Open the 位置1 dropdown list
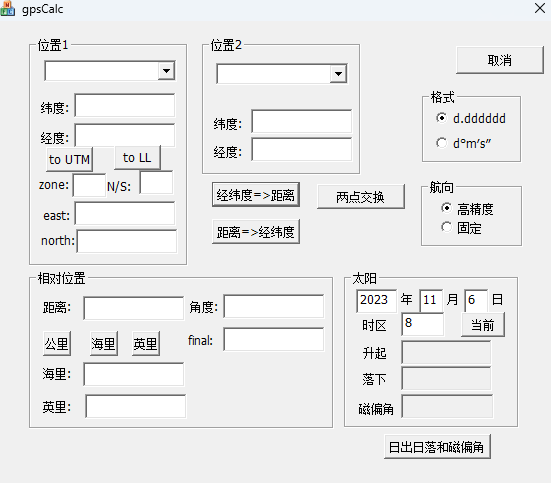The image size is (551, 483). click(x=166, y=71)
